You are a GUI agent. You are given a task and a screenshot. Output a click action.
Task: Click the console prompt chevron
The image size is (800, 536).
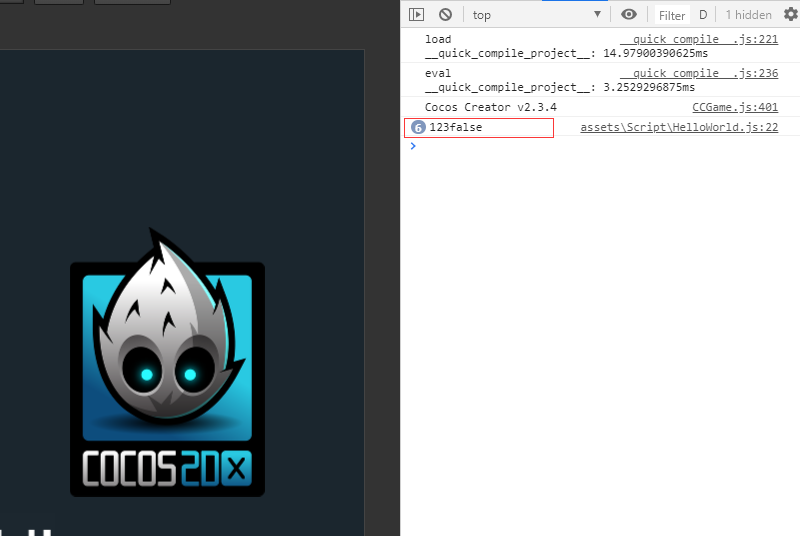(x=413, y=146)
